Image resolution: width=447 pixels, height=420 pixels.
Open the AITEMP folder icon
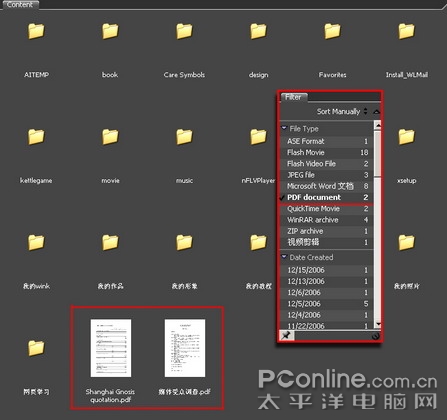pyautogui.click(x=36, y=32)
